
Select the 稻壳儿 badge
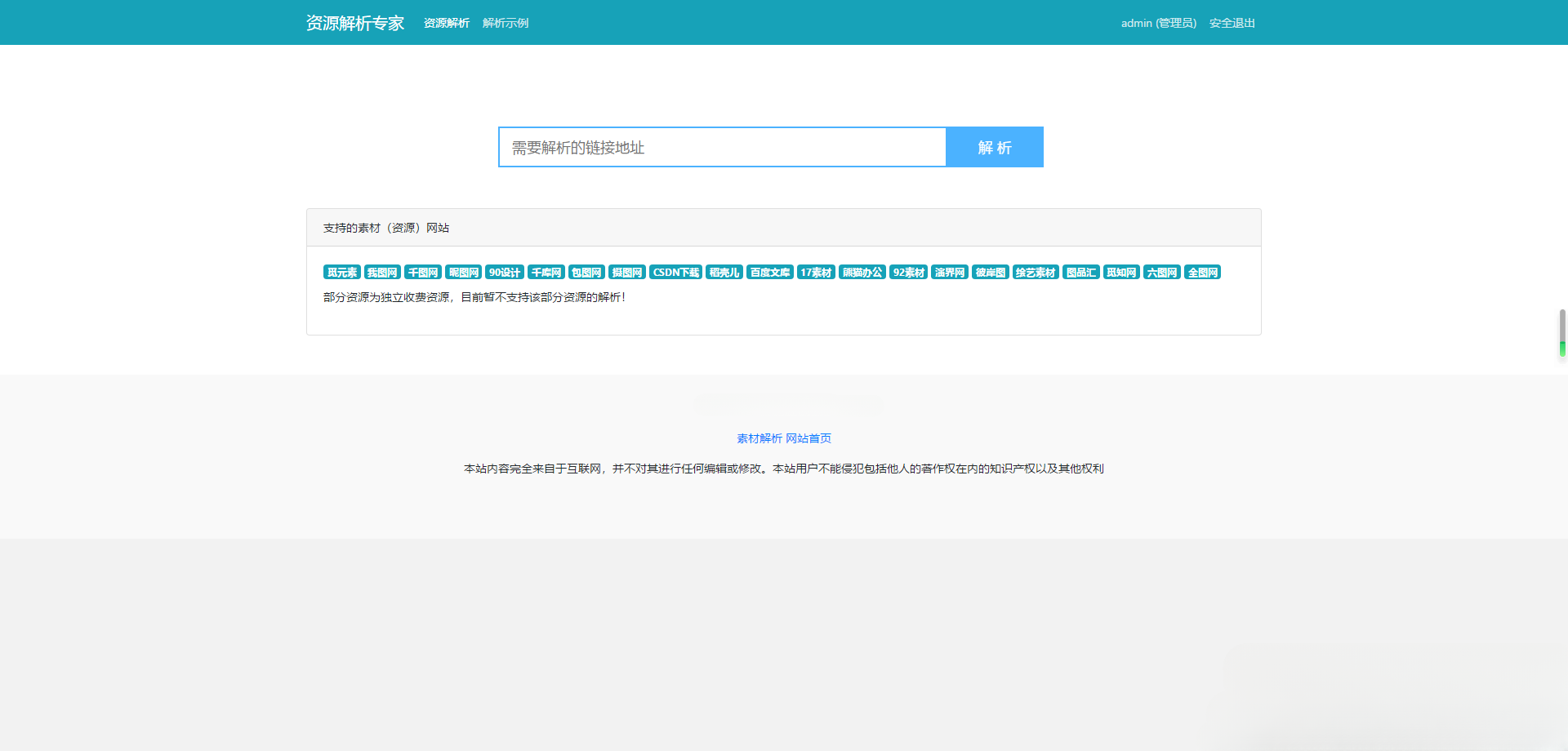724,272
